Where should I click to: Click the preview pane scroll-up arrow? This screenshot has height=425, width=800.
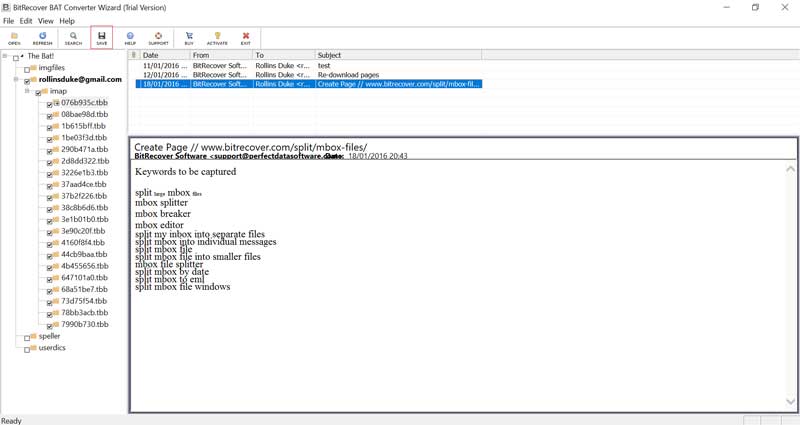point(790,169)
